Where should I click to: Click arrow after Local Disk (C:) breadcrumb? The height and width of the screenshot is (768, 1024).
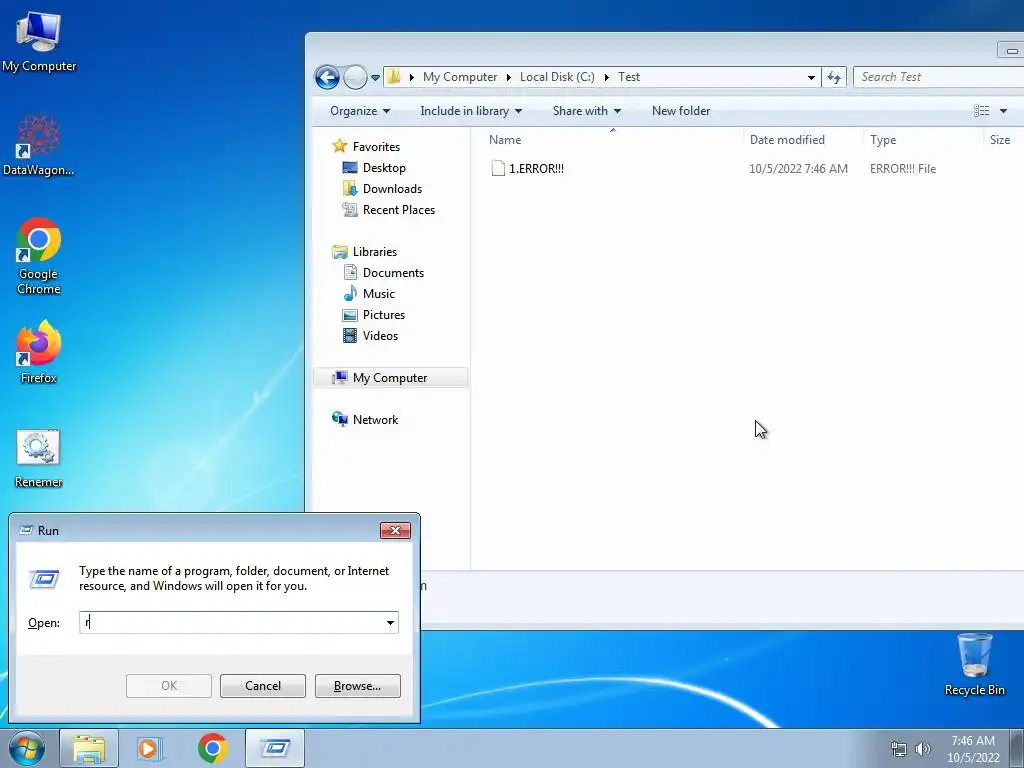(x=607, y=77)
